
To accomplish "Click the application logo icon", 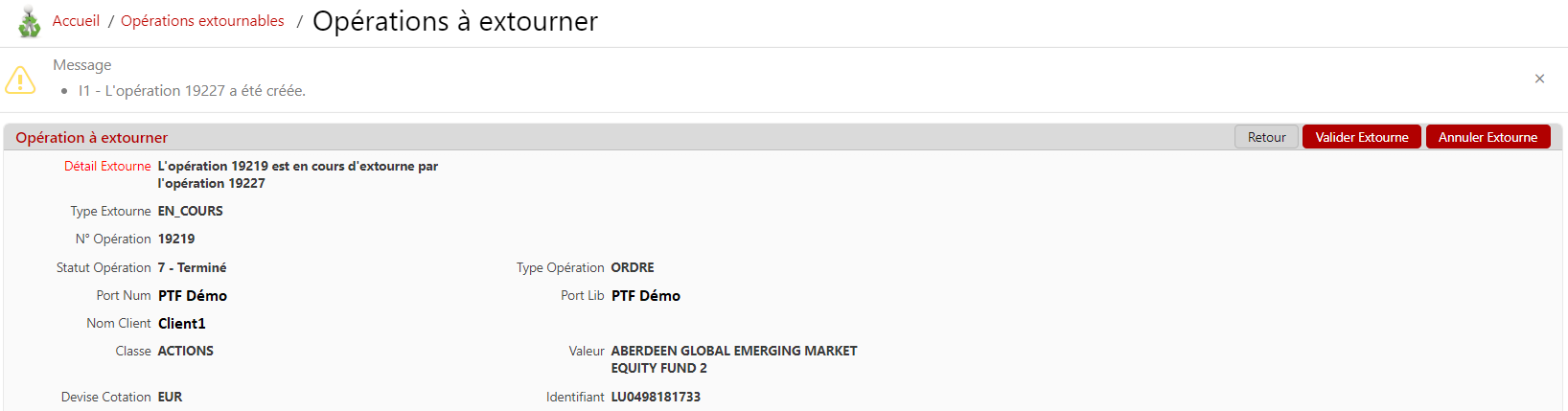I will [x=30, y=22].
